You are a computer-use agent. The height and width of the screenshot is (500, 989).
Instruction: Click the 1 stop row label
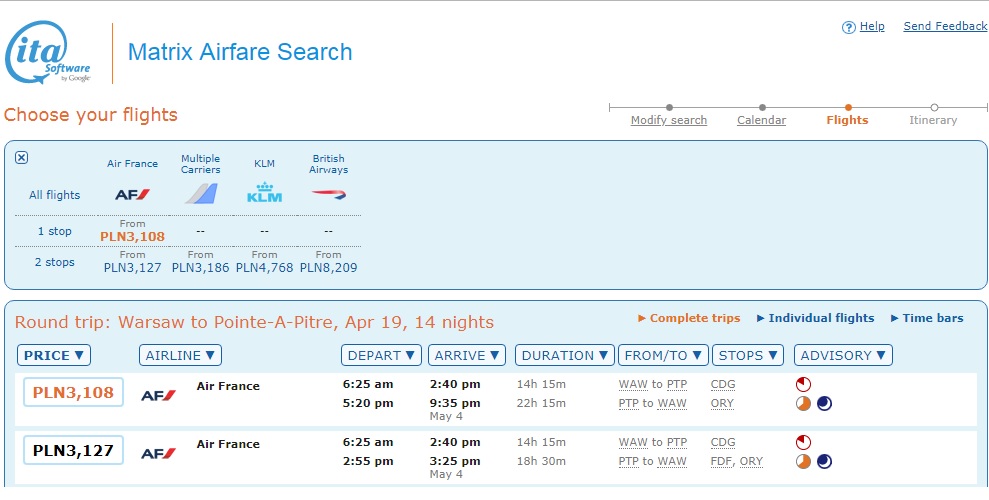(x=54, y=231)
